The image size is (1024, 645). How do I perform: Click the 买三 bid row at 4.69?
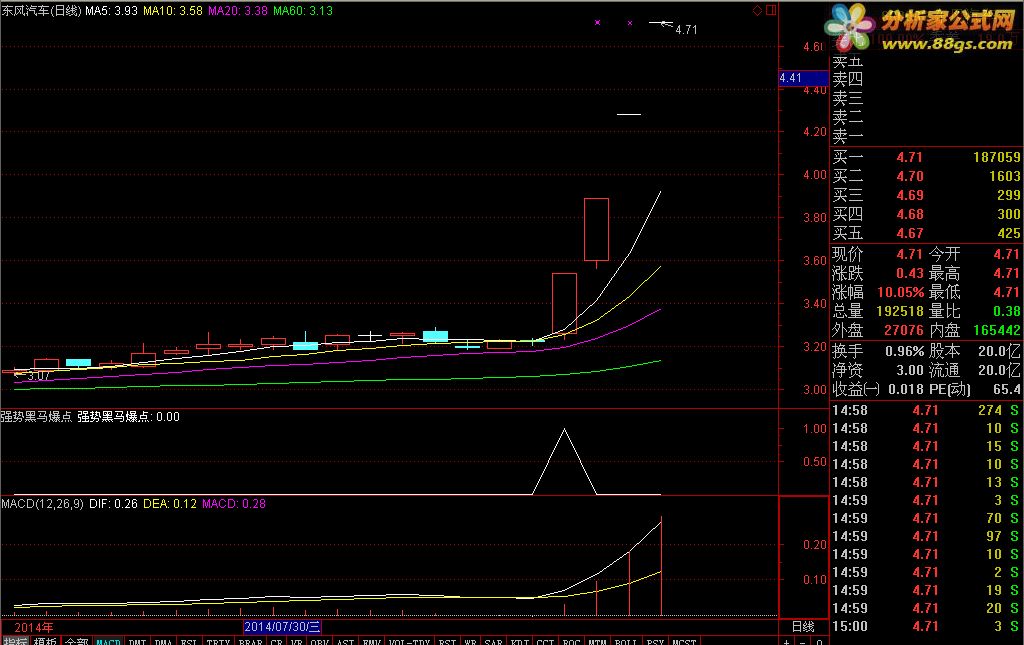(x=925, y=195)
